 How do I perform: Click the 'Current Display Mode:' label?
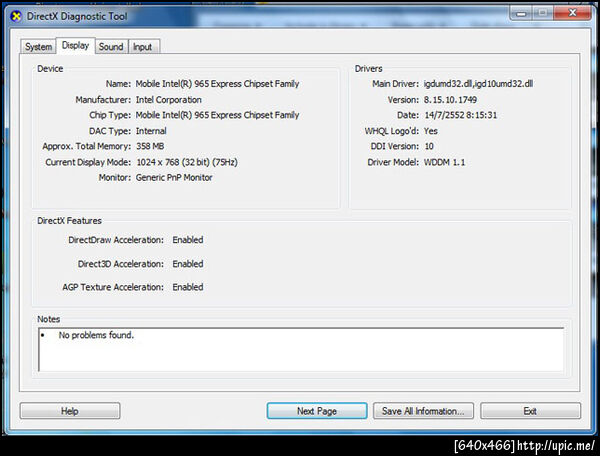[88, 162]
